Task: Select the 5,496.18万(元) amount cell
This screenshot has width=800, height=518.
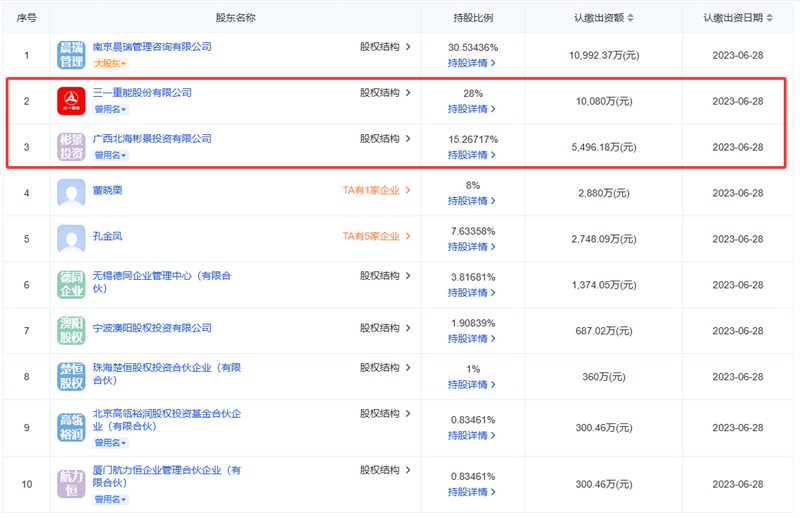Action: pos(604,147)
